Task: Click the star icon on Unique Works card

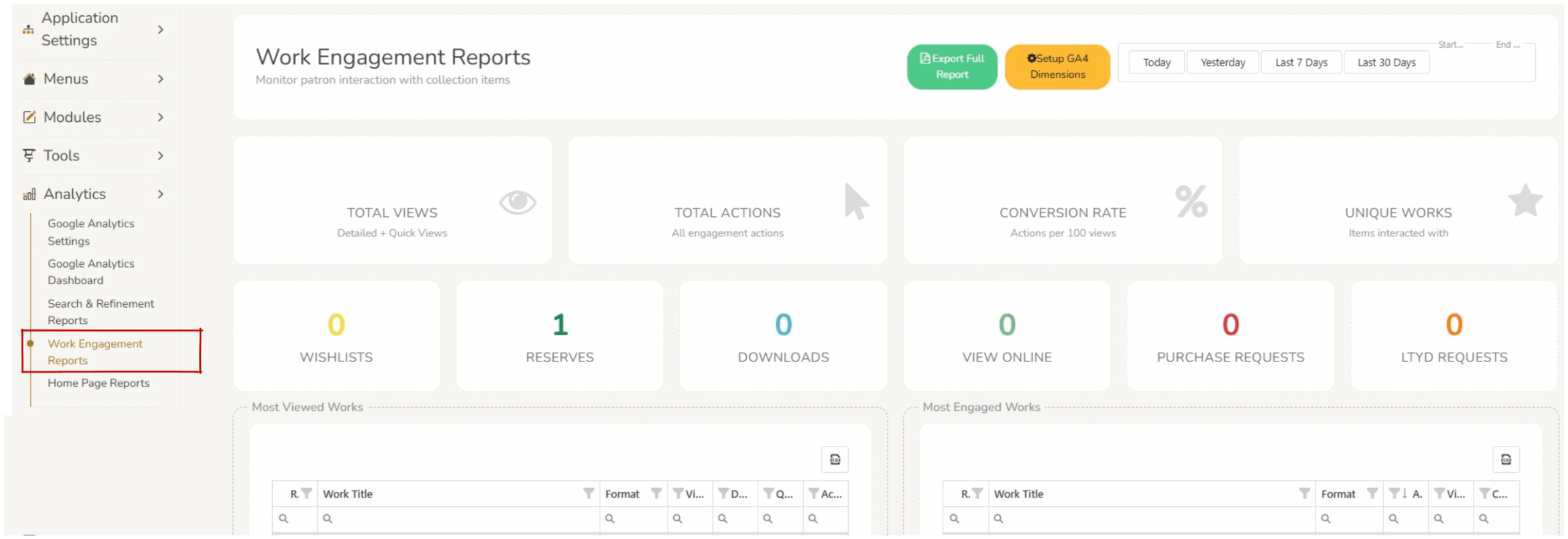Action: click(1525, 201)
